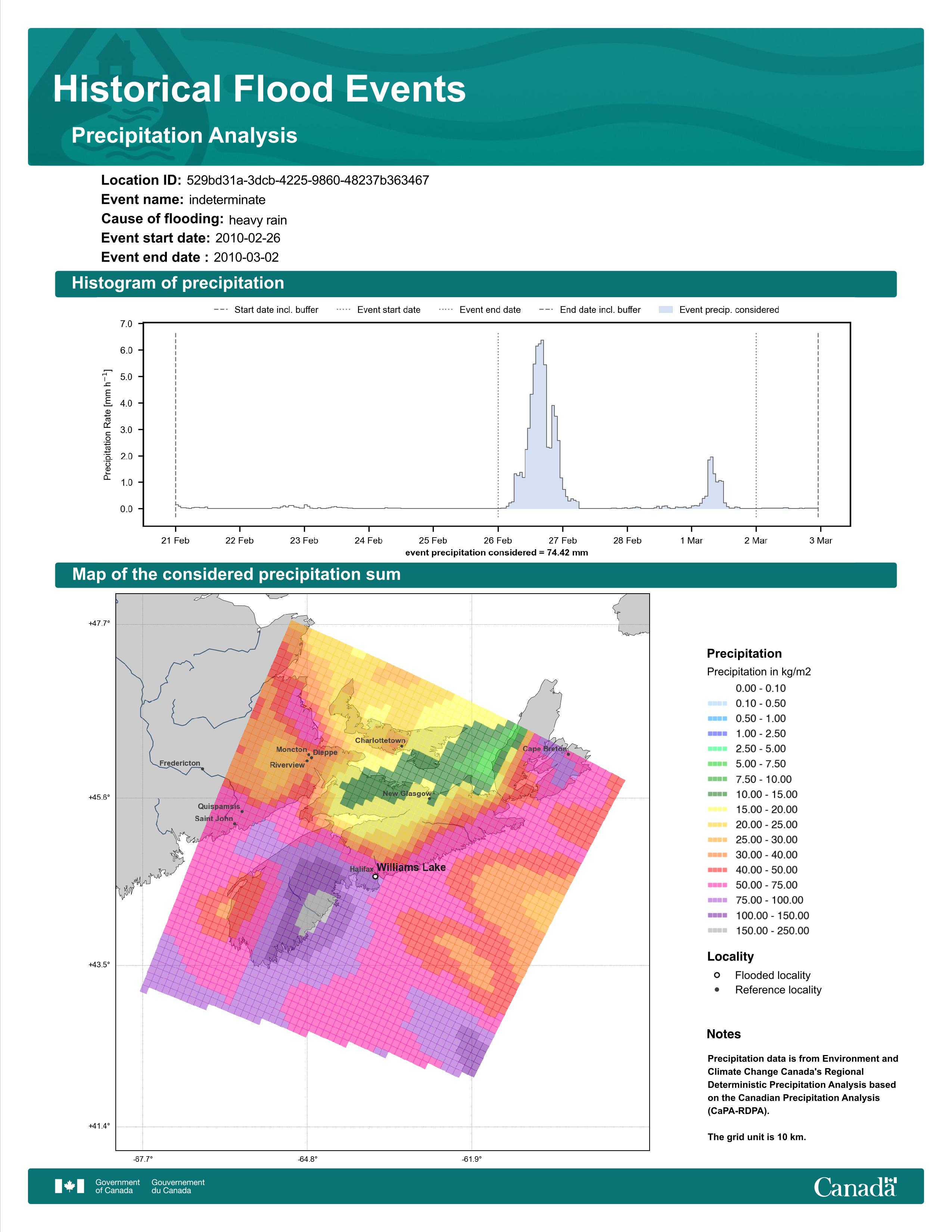
Task: Click the 10.00 - 15.00 dark green swatch
Action: [x=717, y=794]
